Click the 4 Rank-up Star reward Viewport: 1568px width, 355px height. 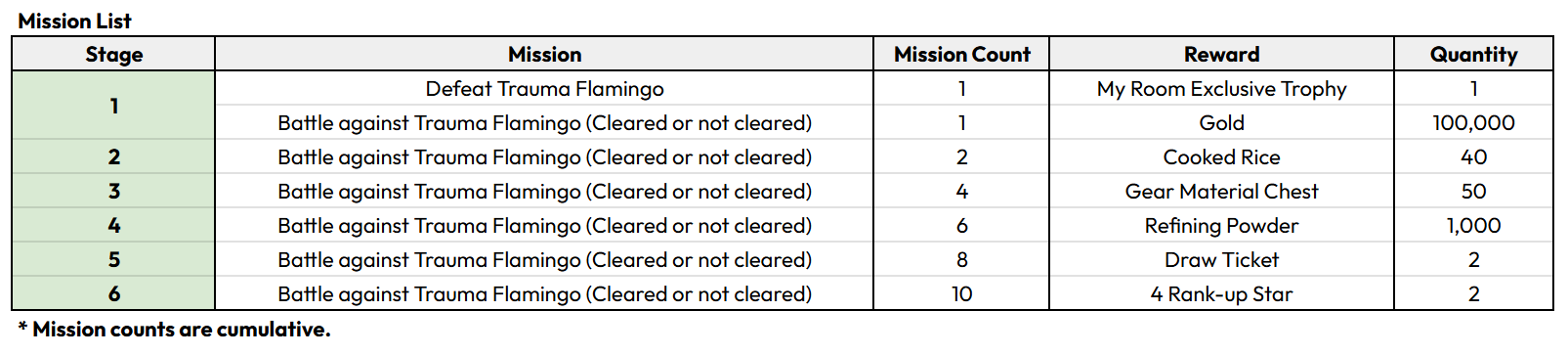[1221, 294]
